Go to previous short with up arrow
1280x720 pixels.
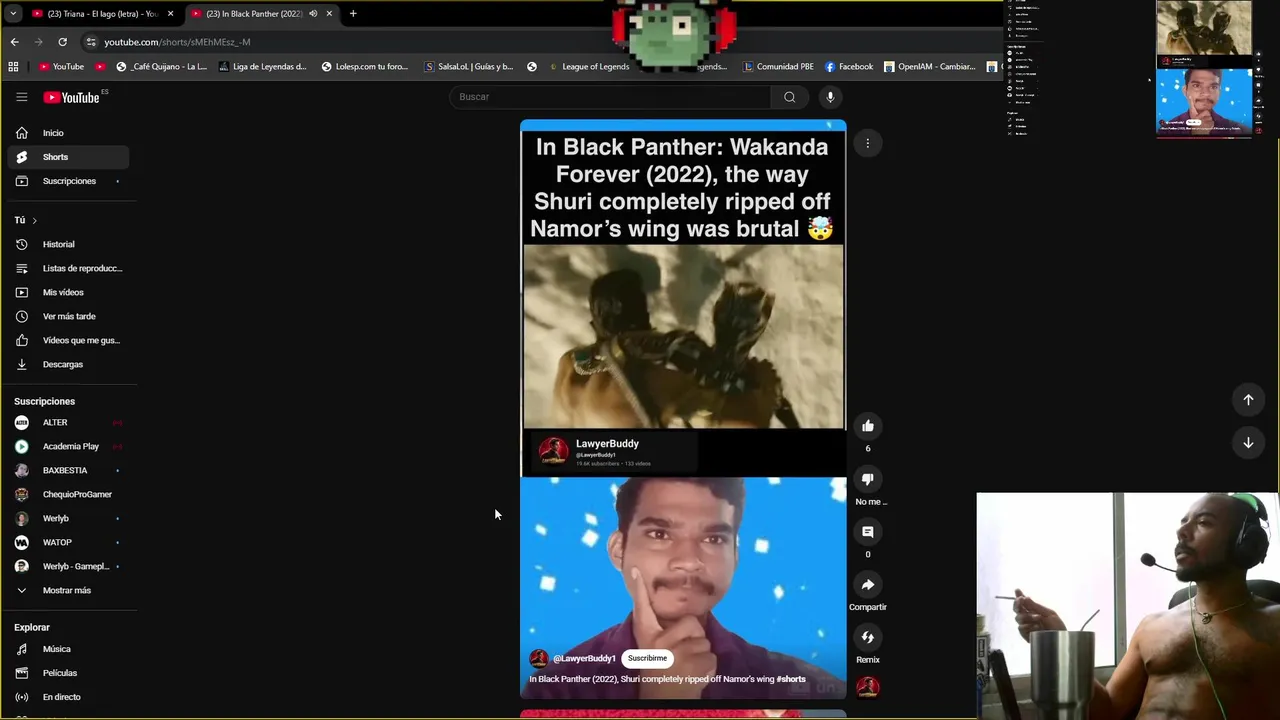[1248, 400]
